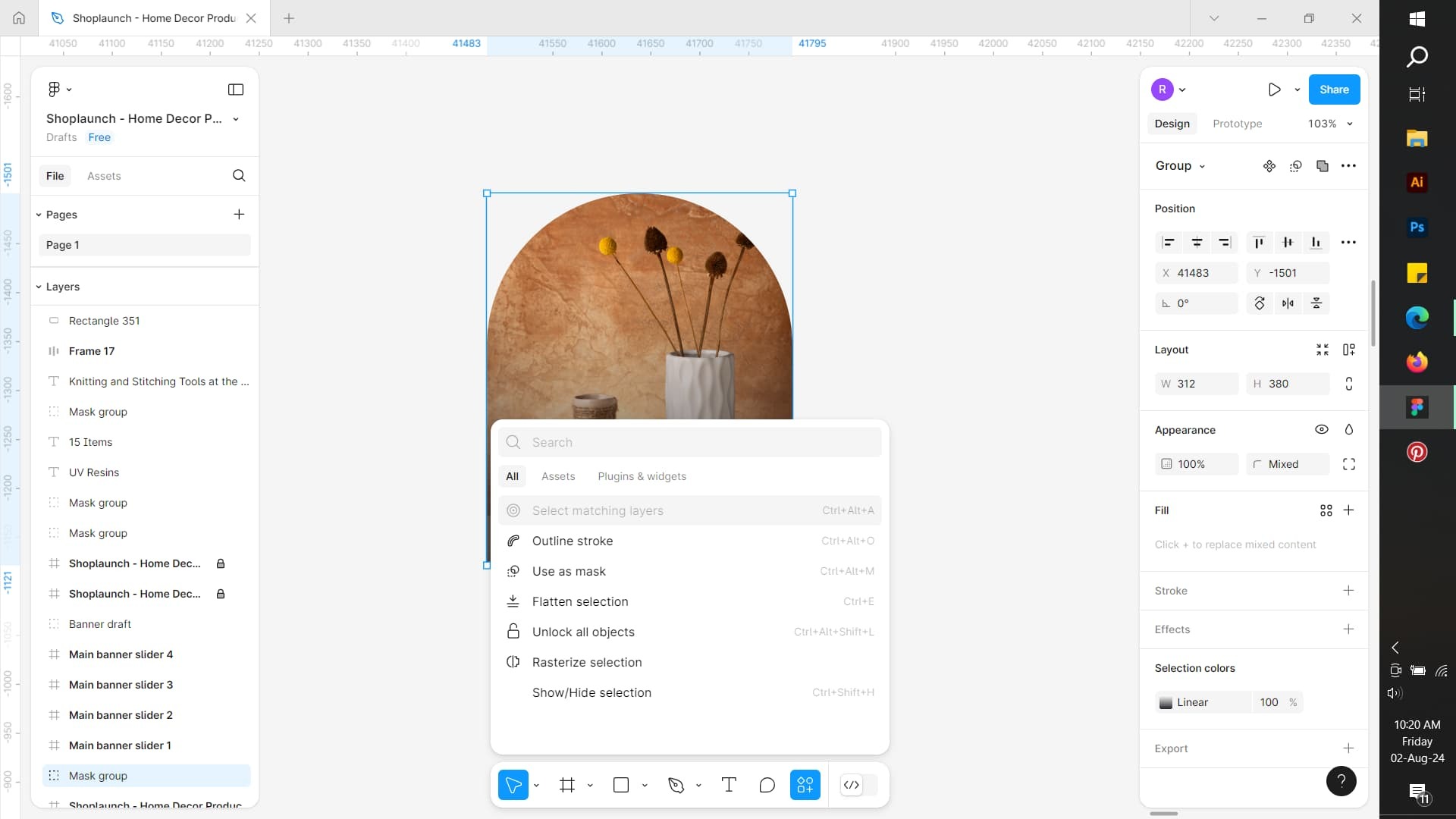1456x819 pixels.
Task: Open the Frame tool options dropdown
Action: (x=590, y=786)
